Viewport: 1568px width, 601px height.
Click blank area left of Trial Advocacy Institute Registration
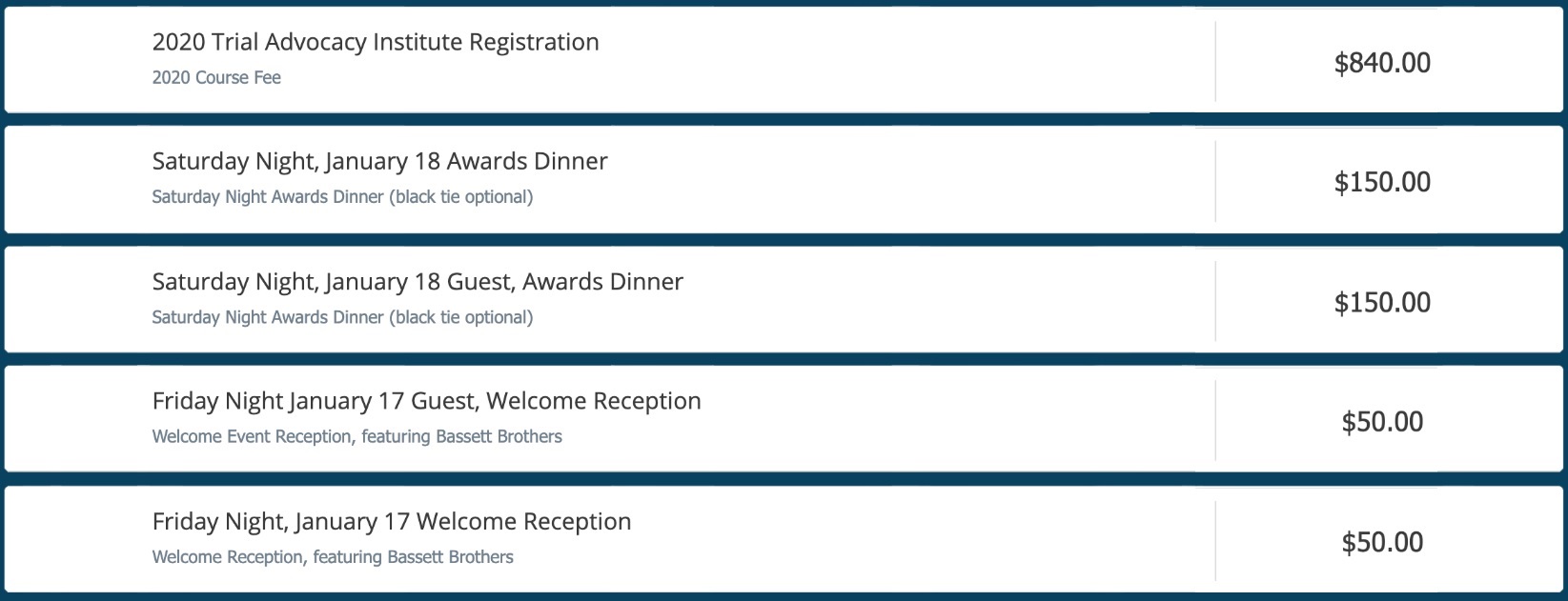coord(78,60)
